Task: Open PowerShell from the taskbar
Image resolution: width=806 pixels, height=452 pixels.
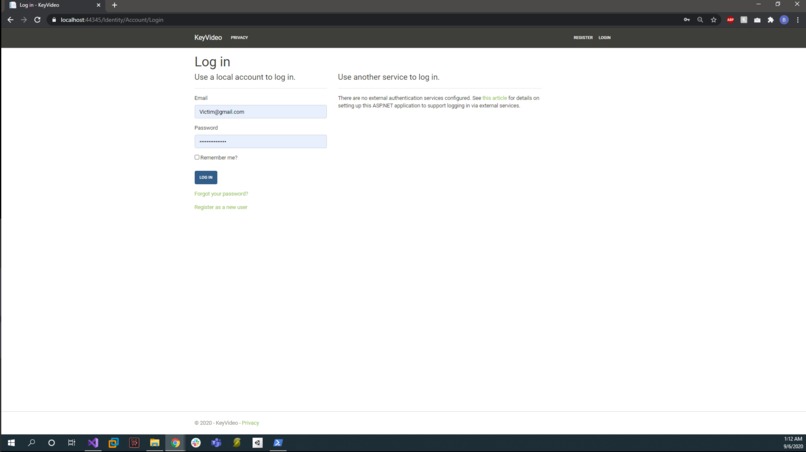Action: (278, 443)
